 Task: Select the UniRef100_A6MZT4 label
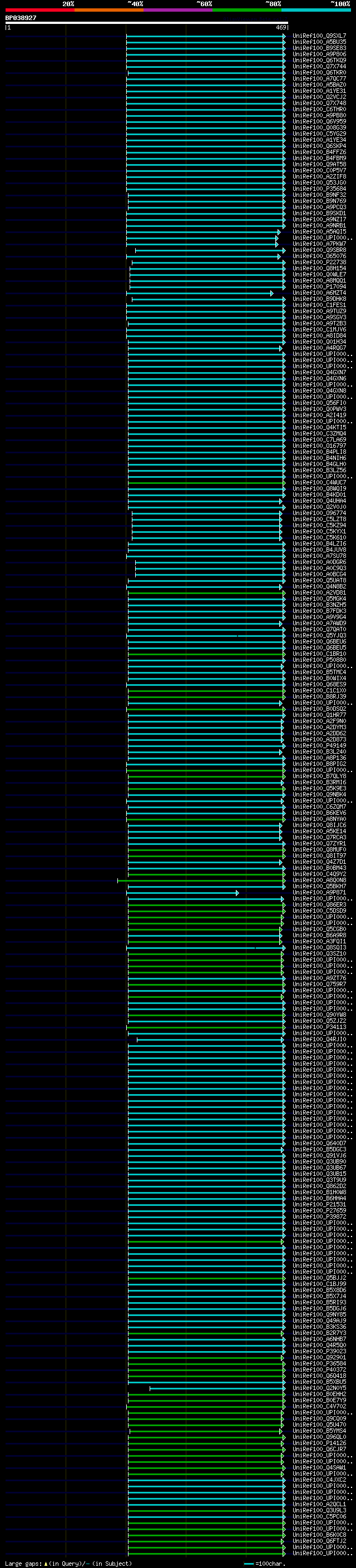(319, 293)
